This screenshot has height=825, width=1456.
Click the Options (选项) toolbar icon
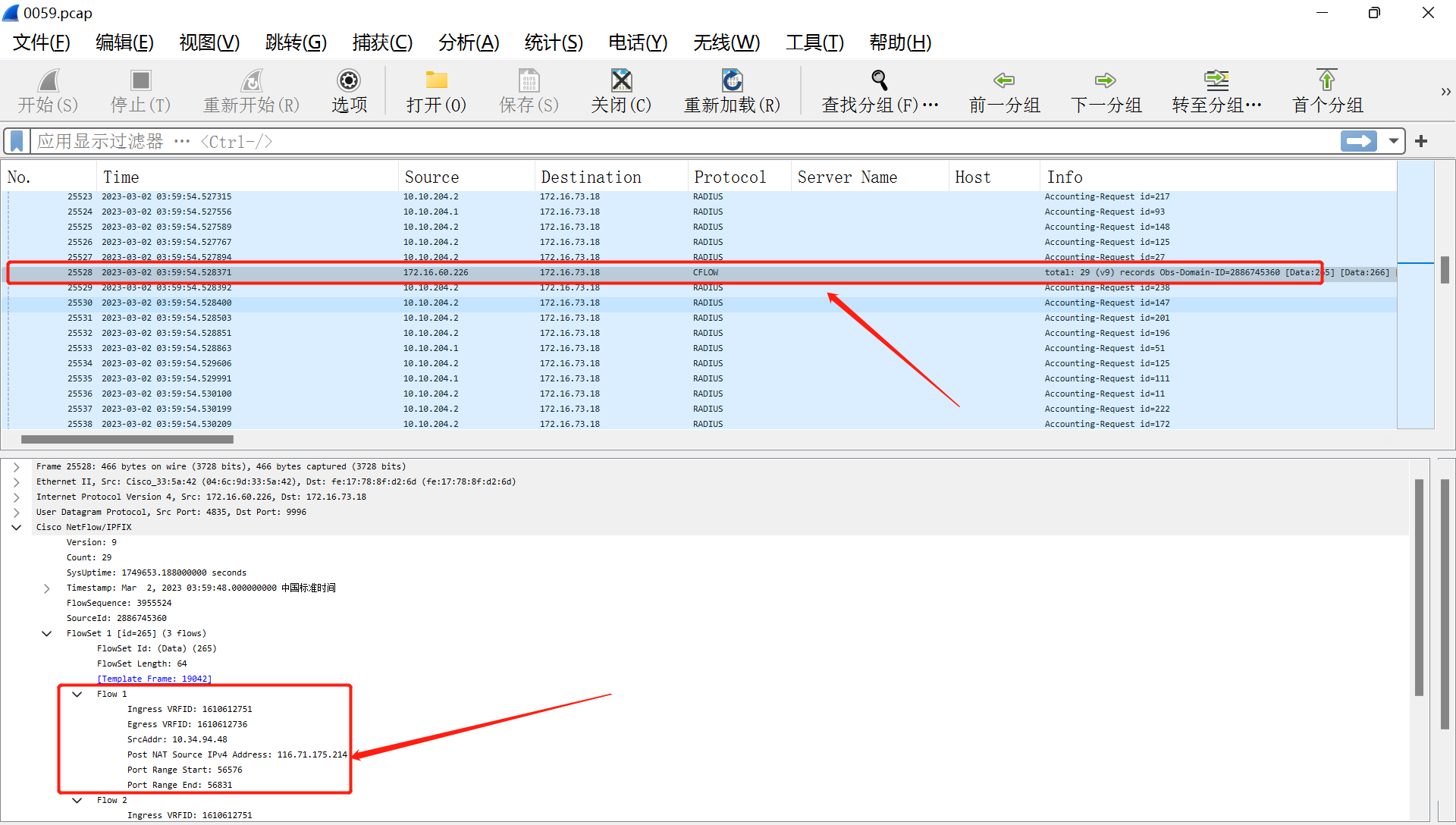349,81
